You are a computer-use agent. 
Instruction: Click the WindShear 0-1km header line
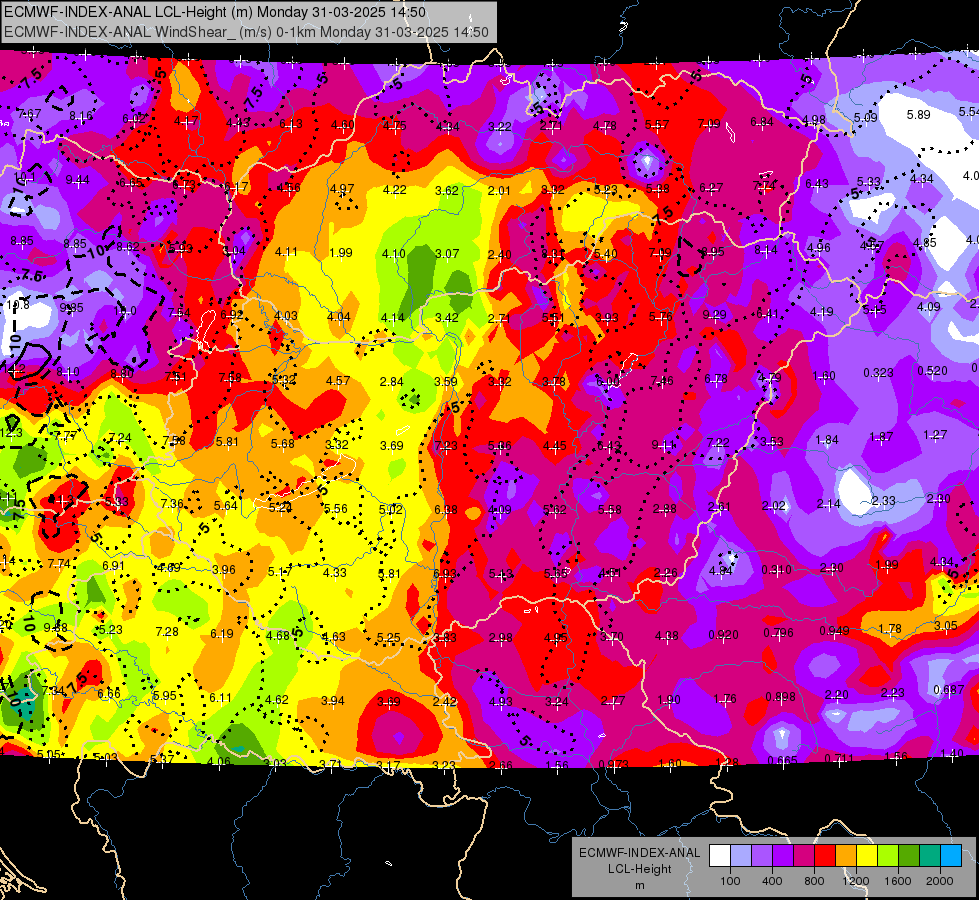(246, 32)
